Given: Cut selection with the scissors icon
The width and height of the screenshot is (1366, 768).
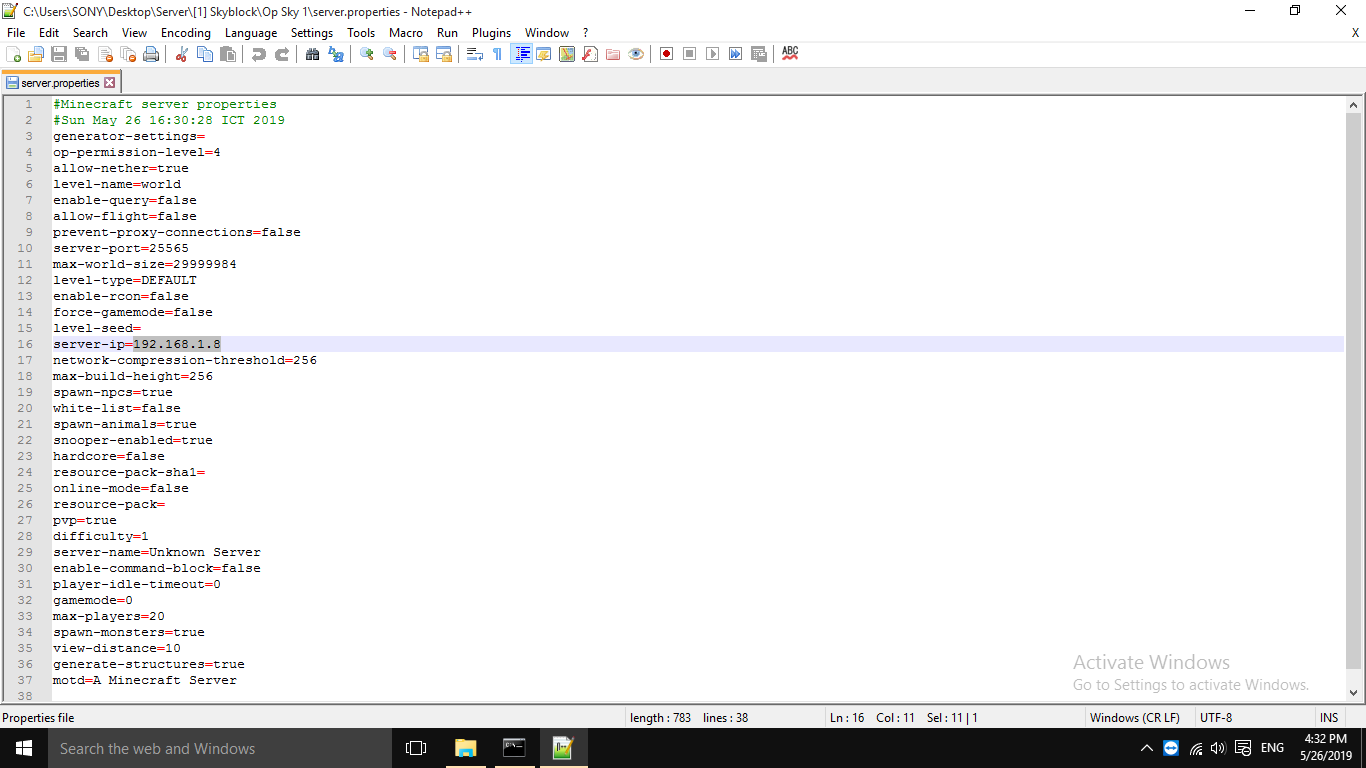Looking at the screenshot, I should point(182,54).
